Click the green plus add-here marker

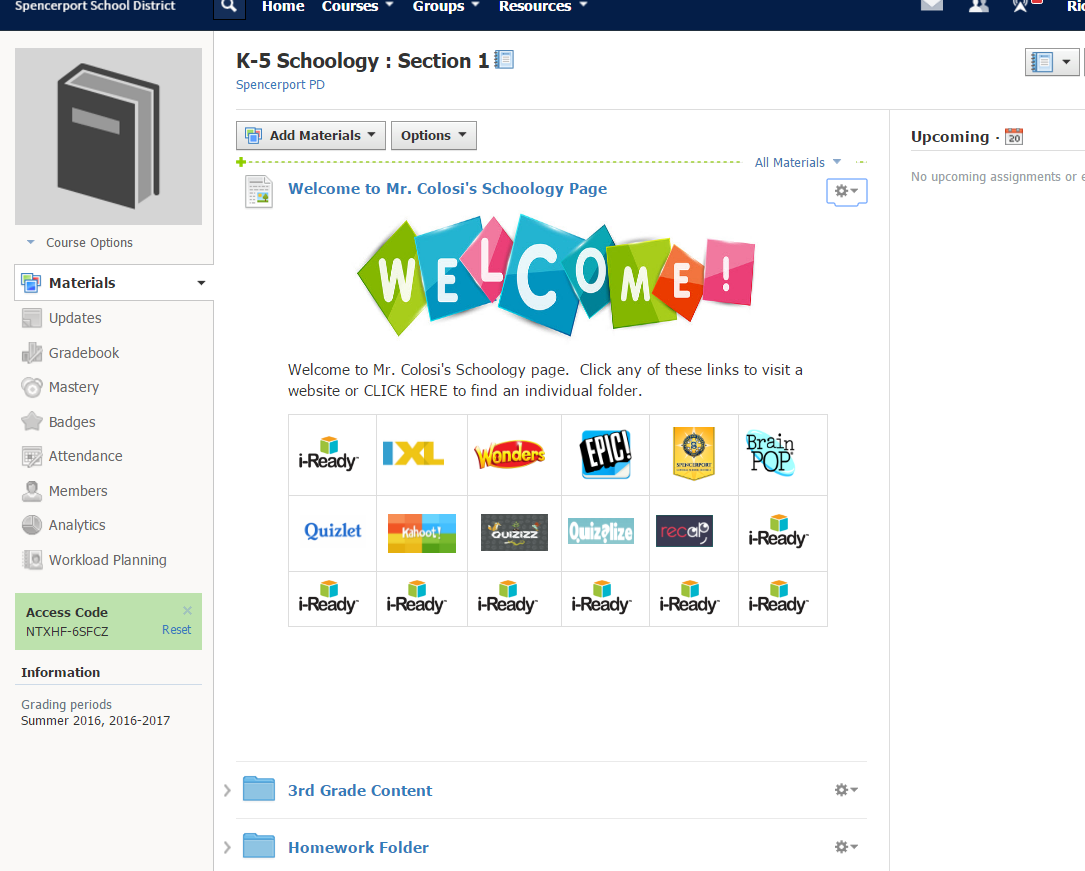coord(241,162)
